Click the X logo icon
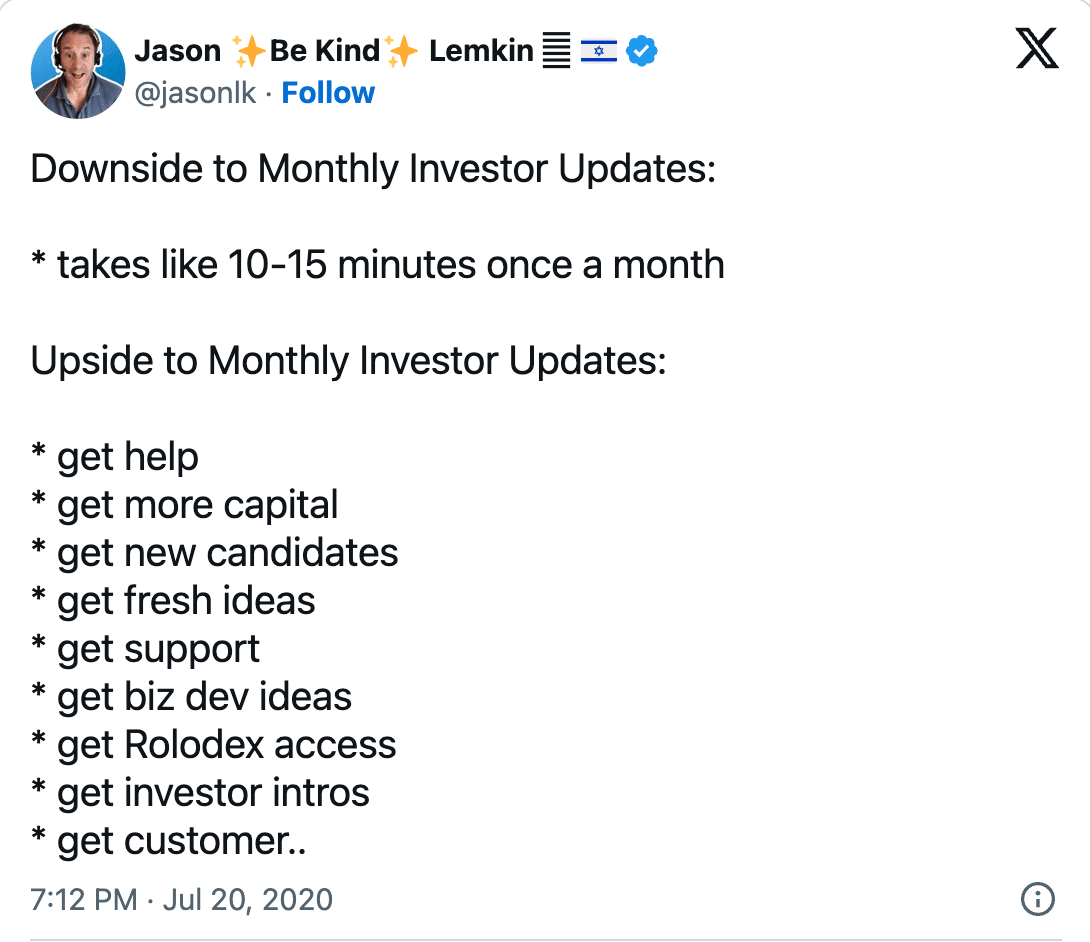The width and height of the screenshot is (1090, 942). point(1036,48)
